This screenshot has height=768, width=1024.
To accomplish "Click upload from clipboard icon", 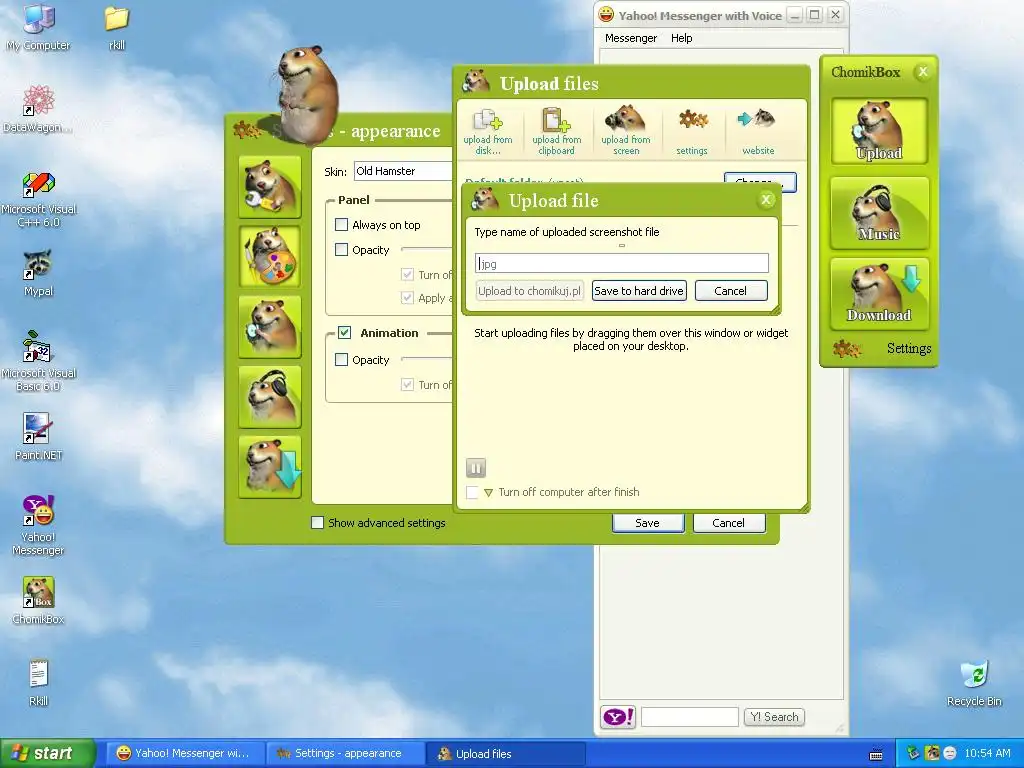I will (x=556, y=120).
